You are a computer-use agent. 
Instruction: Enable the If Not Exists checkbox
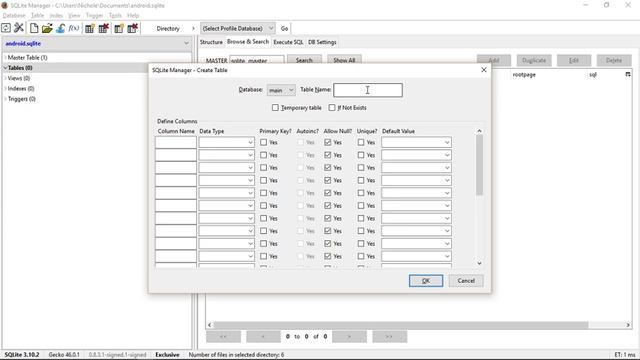coord(332,107)
